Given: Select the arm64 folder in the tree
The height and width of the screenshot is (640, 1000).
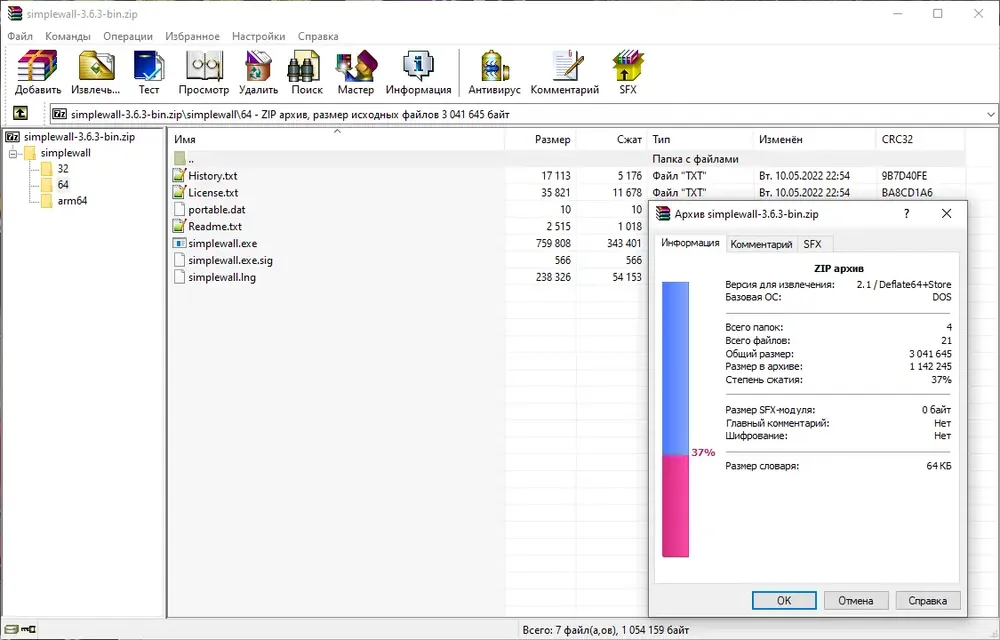Looking at the screenshot, I should pyautogui.click(x=72, y=201).
